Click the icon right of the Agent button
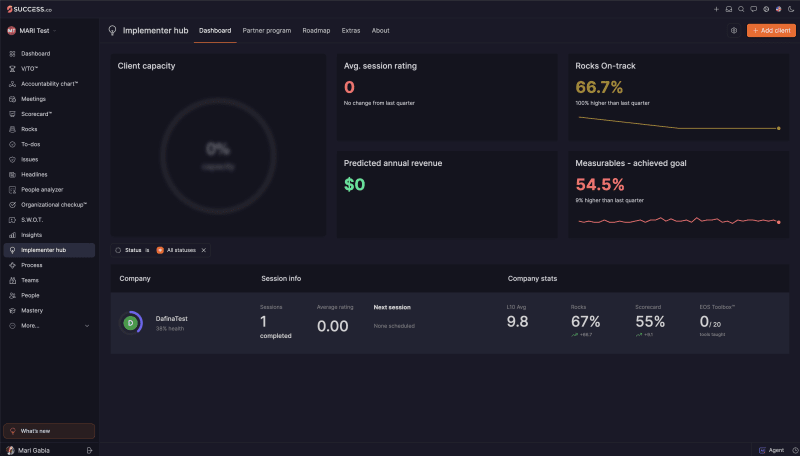This screenshot has height=456, width=800. click(x=795, y=450)
